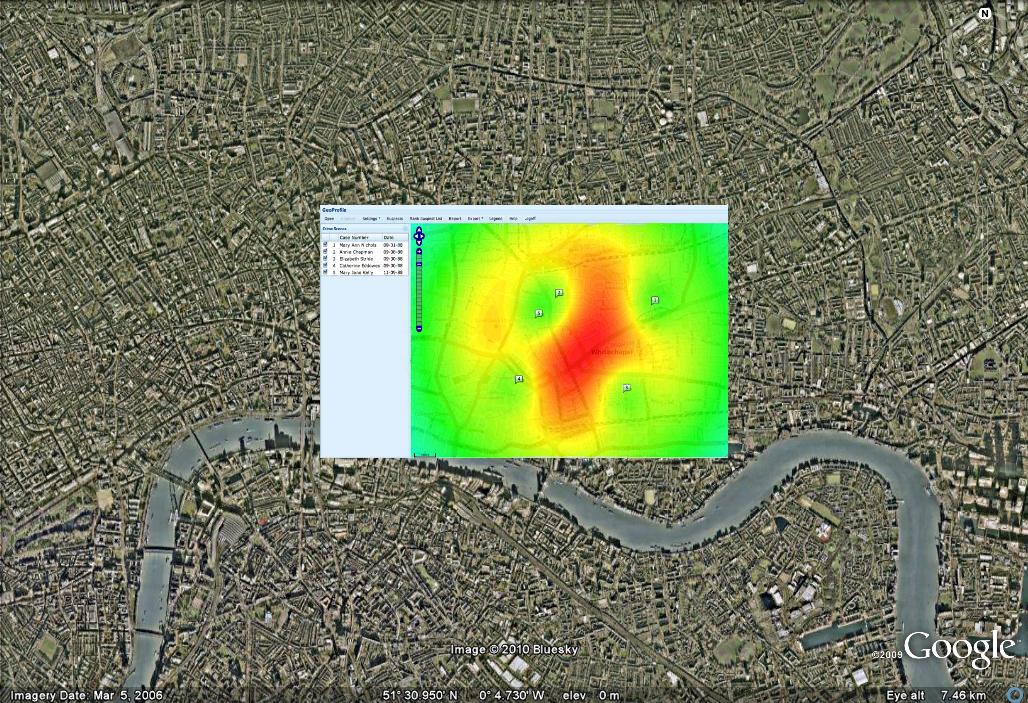Screen dimensions: 1028x703
Task: Uncheck the Mary Ann Nichols crime scene
Action: click(x=325, y=244)
